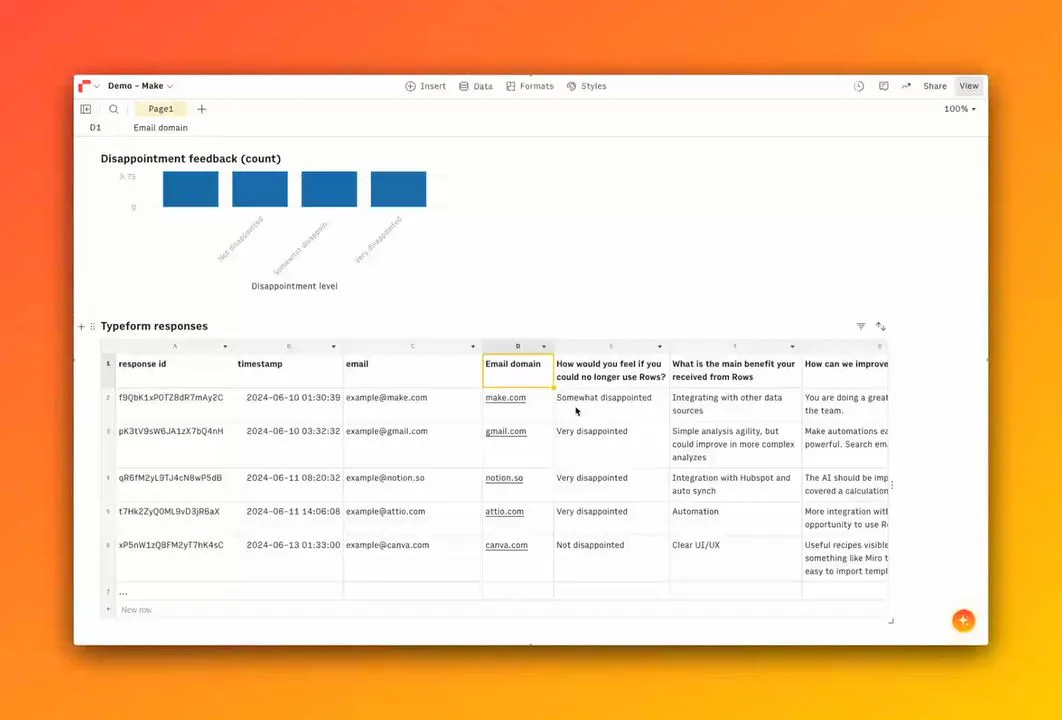1062x720 pixels.
Task: Open the make.com link
Action: [x=505, y=398]
